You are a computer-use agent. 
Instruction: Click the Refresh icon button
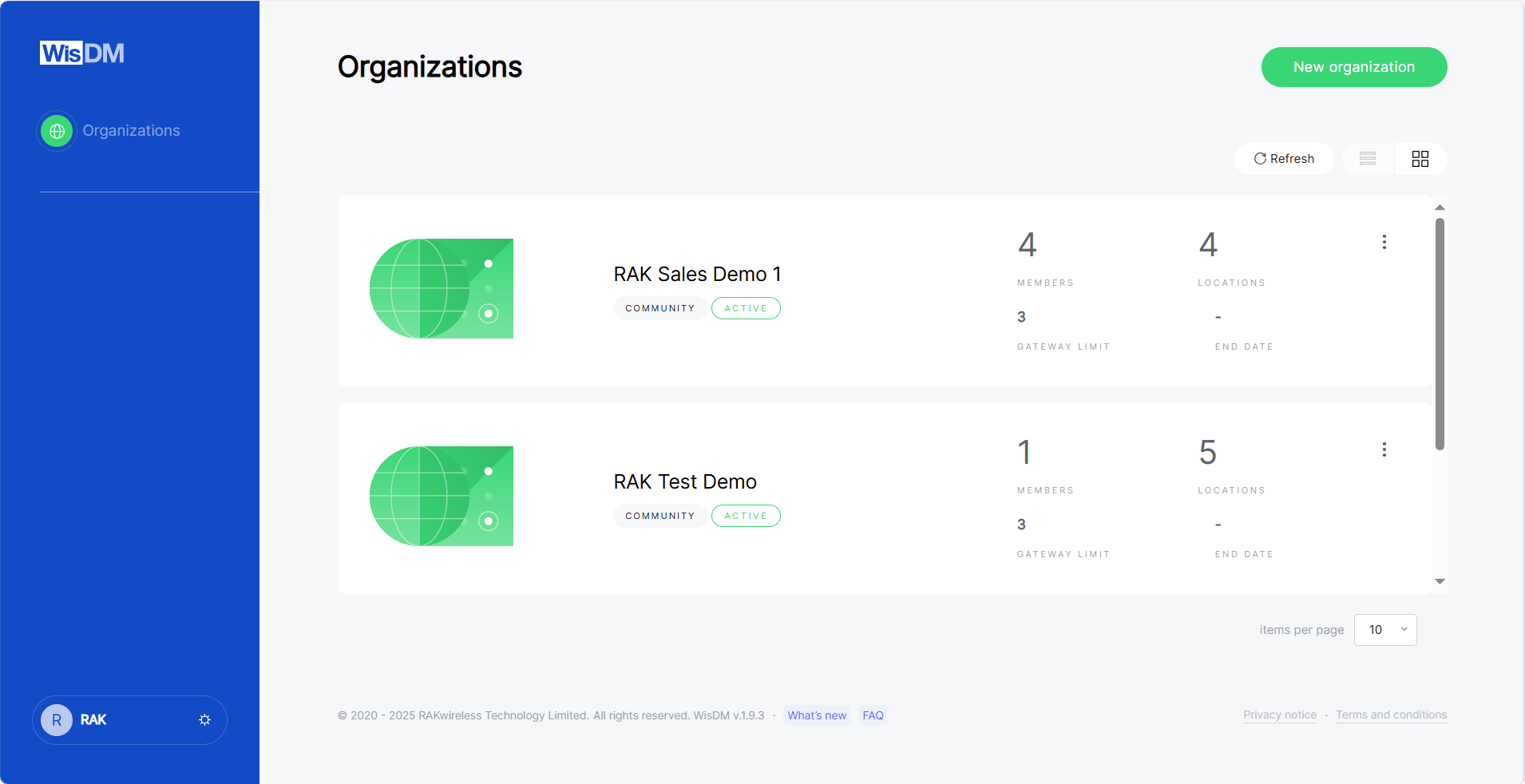click(1283, 158)
